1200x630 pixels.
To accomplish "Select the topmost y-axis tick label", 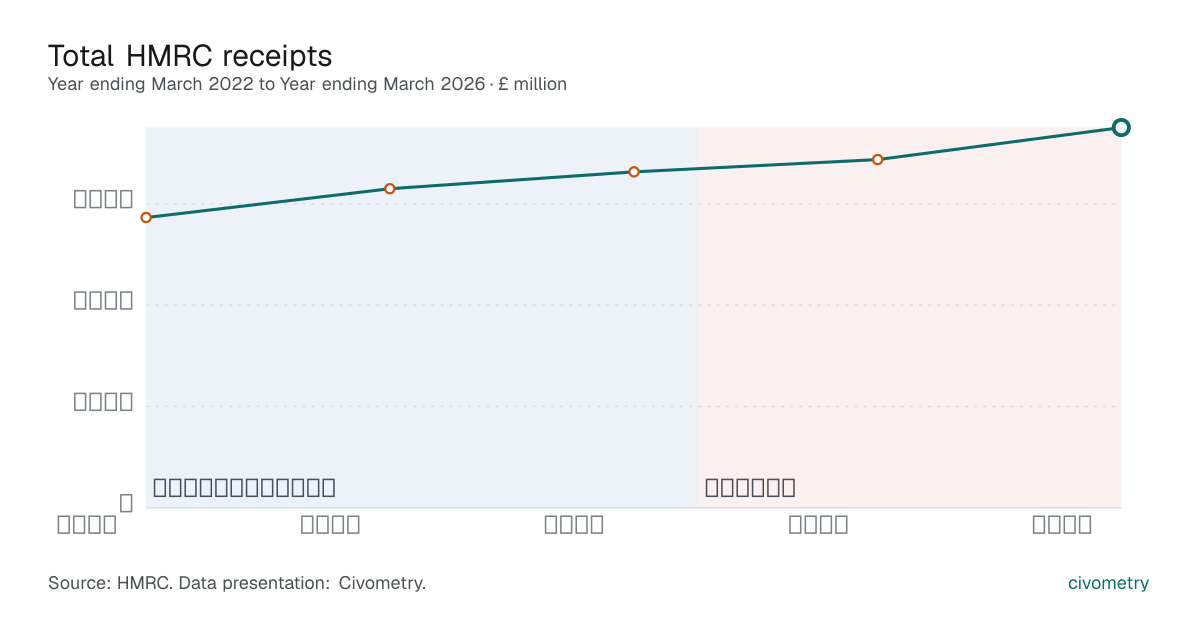I will click(x=103, y=199).
